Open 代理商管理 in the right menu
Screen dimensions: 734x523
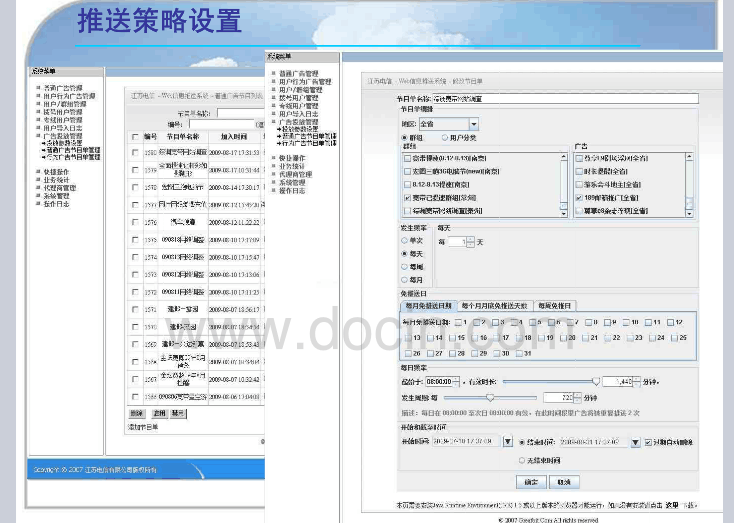click(x=295, y=174)
